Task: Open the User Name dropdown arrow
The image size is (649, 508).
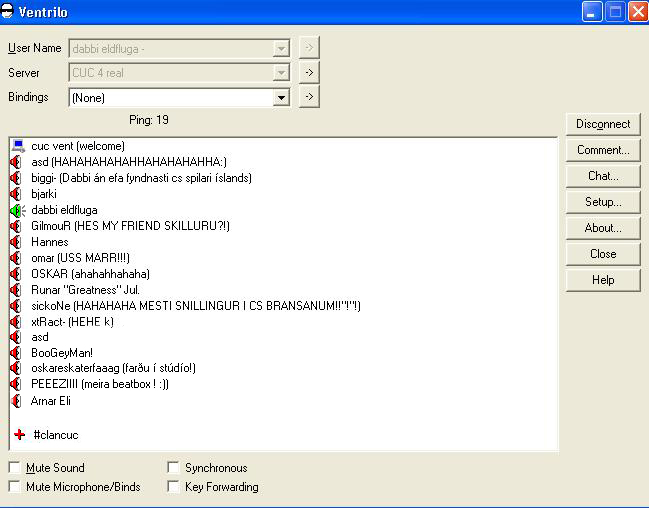Action: (281, 49)
